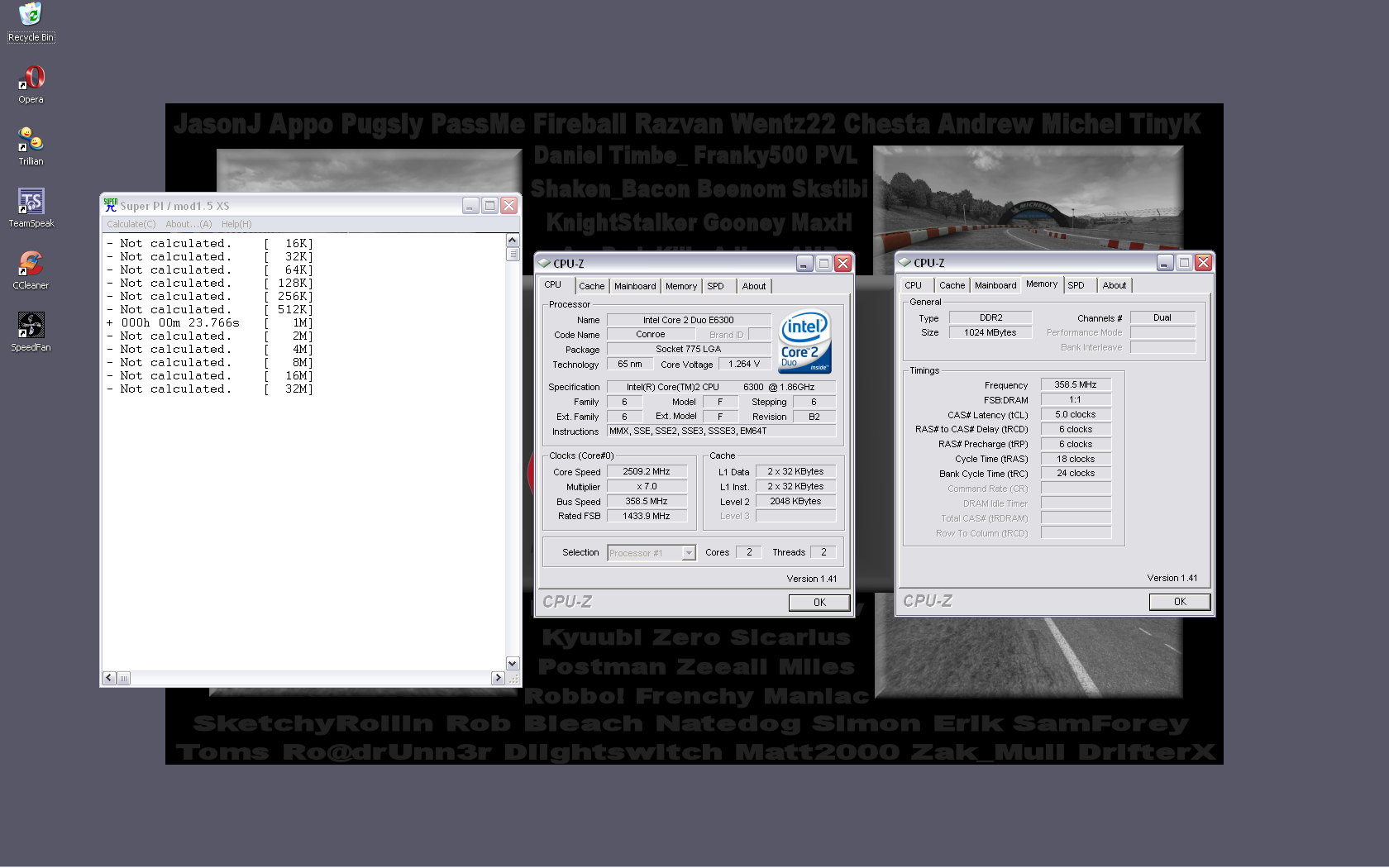
Task: Close the left CPU-Z window
Action: [842, 263]
